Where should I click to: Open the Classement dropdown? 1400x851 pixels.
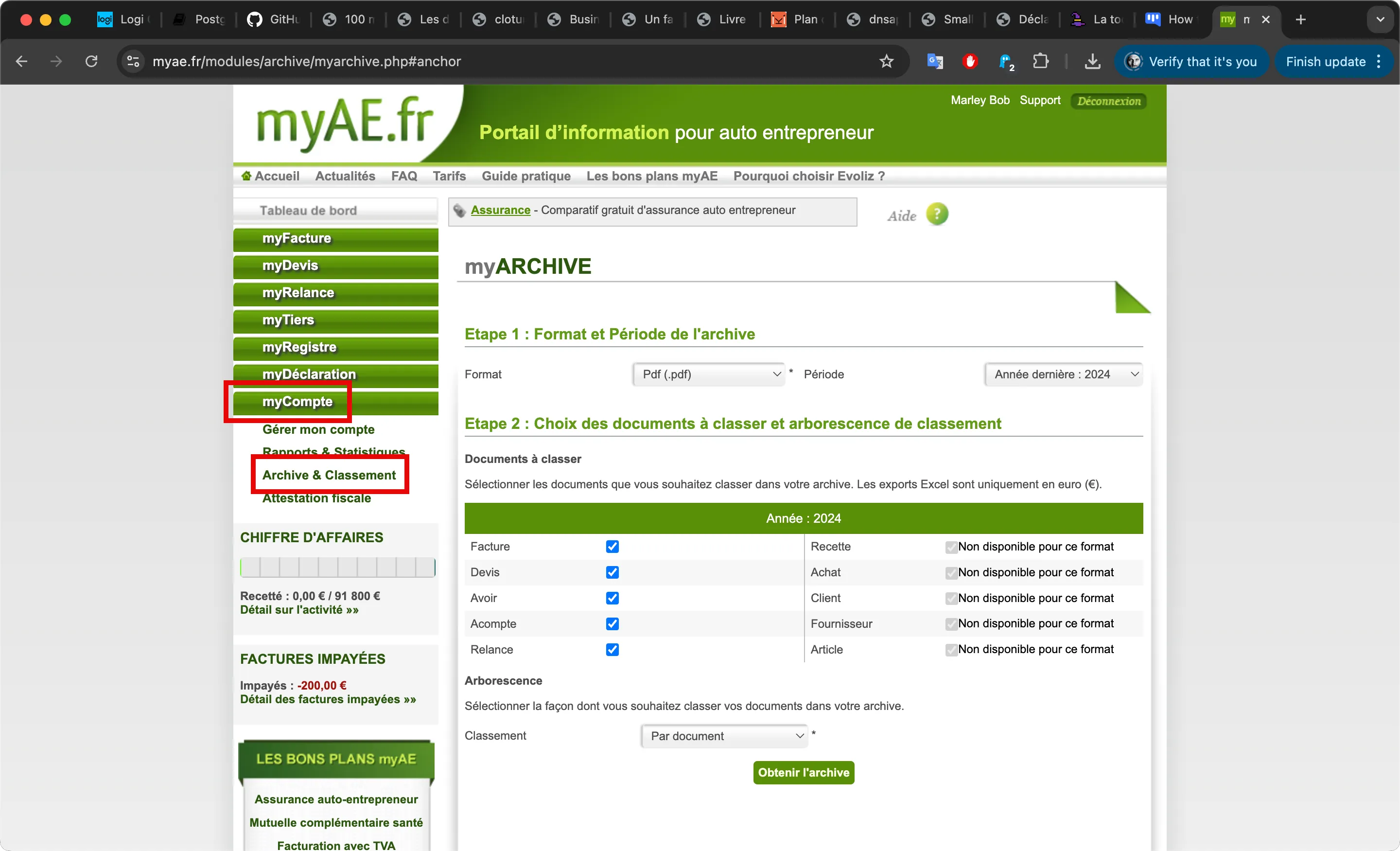click(724, 737)
